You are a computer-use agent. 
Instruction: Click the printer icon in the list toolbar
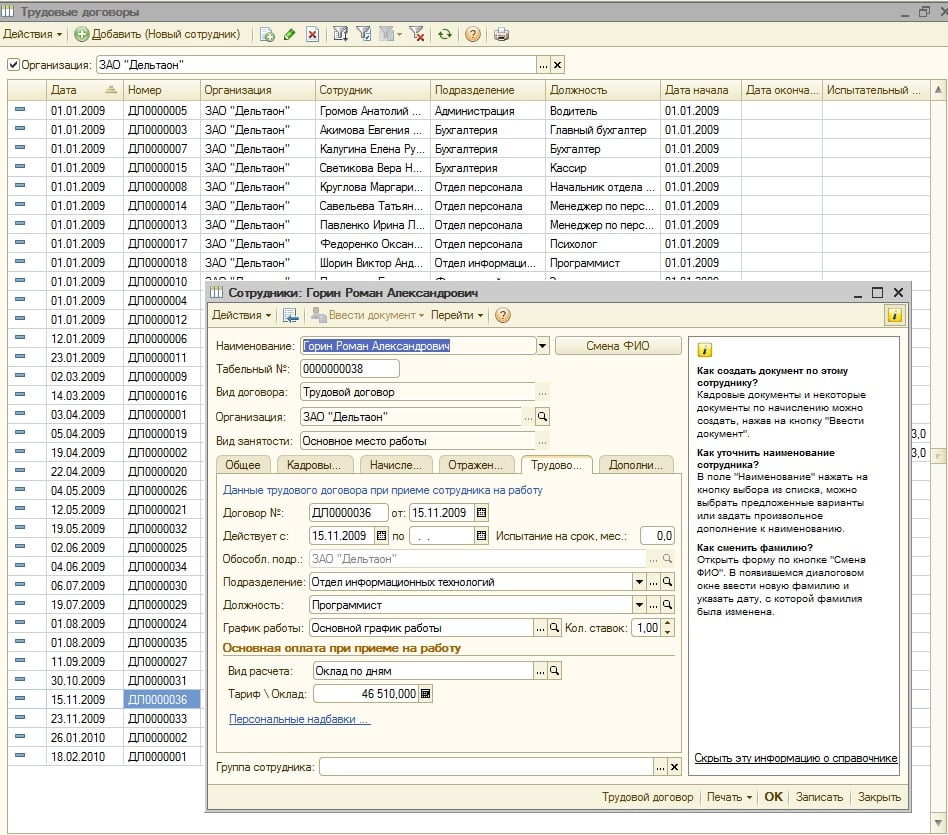click(501, 34)
